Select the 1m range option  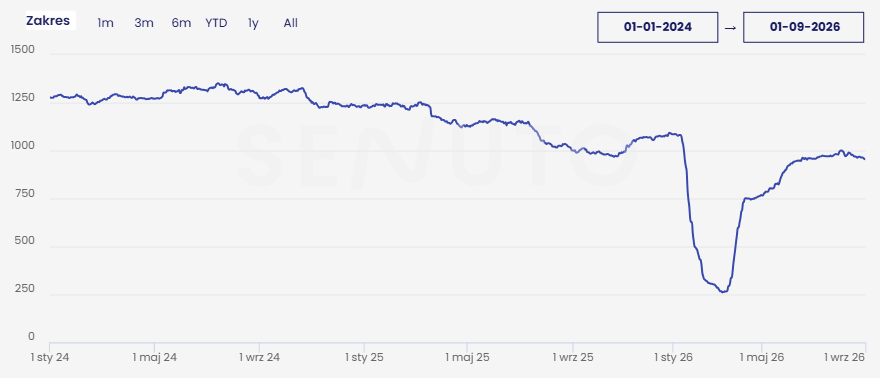tap(106, 23)
